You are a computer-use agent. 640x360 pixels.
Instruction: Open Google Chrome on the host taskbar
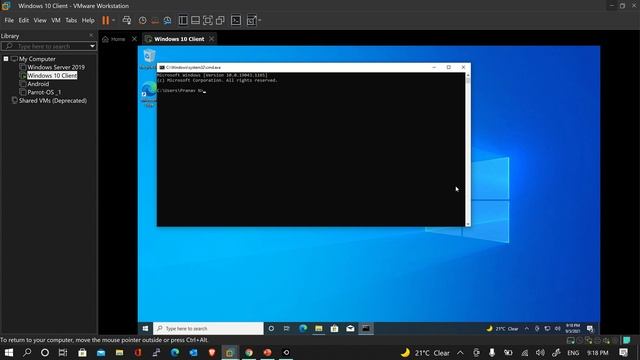pos(249,353)
